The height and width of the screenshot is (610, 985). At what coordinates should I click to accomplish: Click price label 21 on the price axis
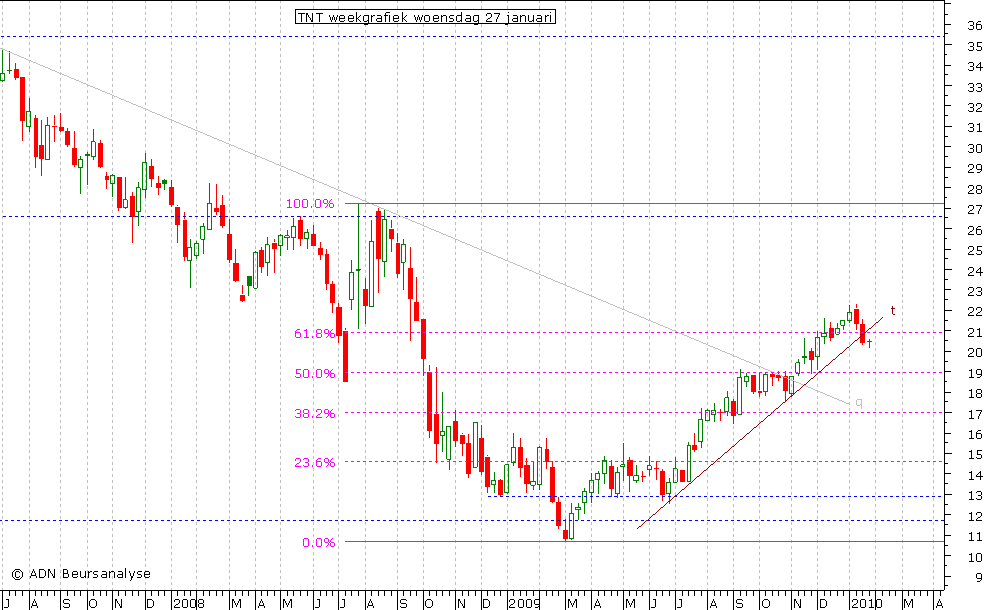(x=975, y=333)
